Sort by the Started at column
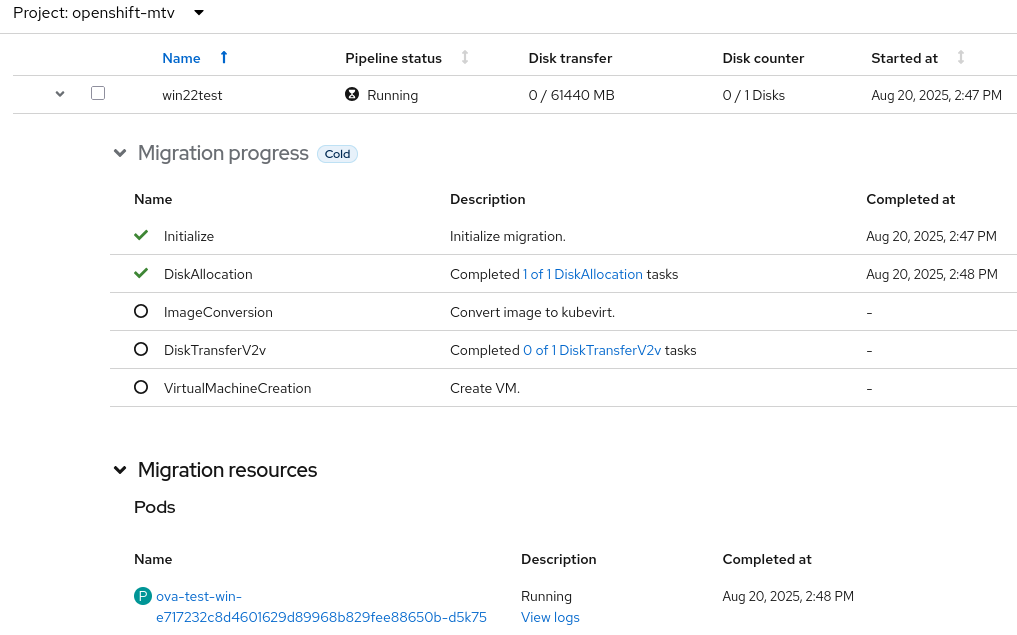Image resolution: width=1017 pixels, height=635 pixels. pyautogui.click(x=961, y=58)
